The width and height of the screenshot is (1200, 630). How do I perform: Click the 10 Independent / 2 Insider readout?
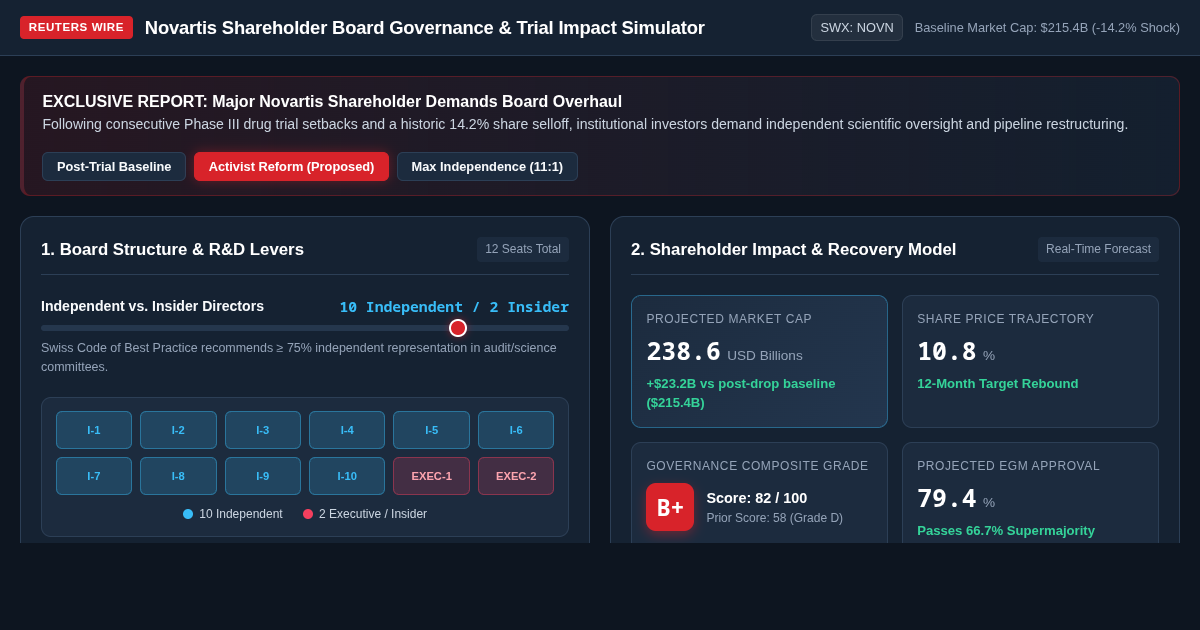(x=454, y=307)
